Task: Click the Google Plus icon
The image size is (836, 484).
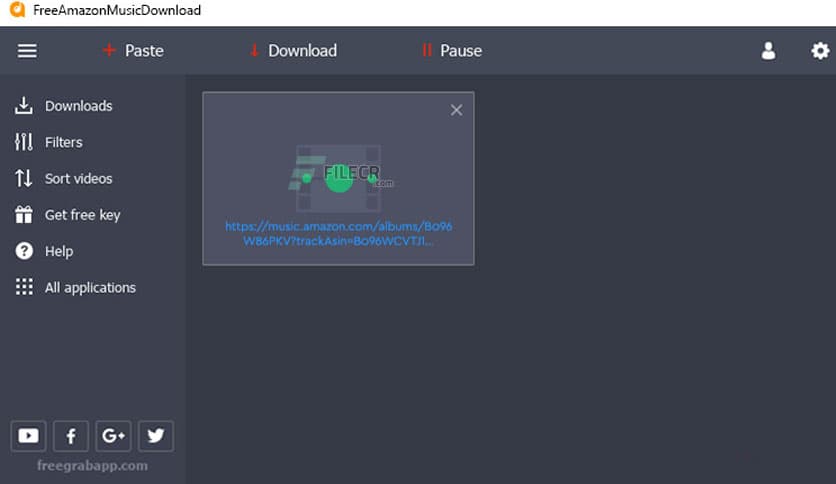Action: click(113, 436)
